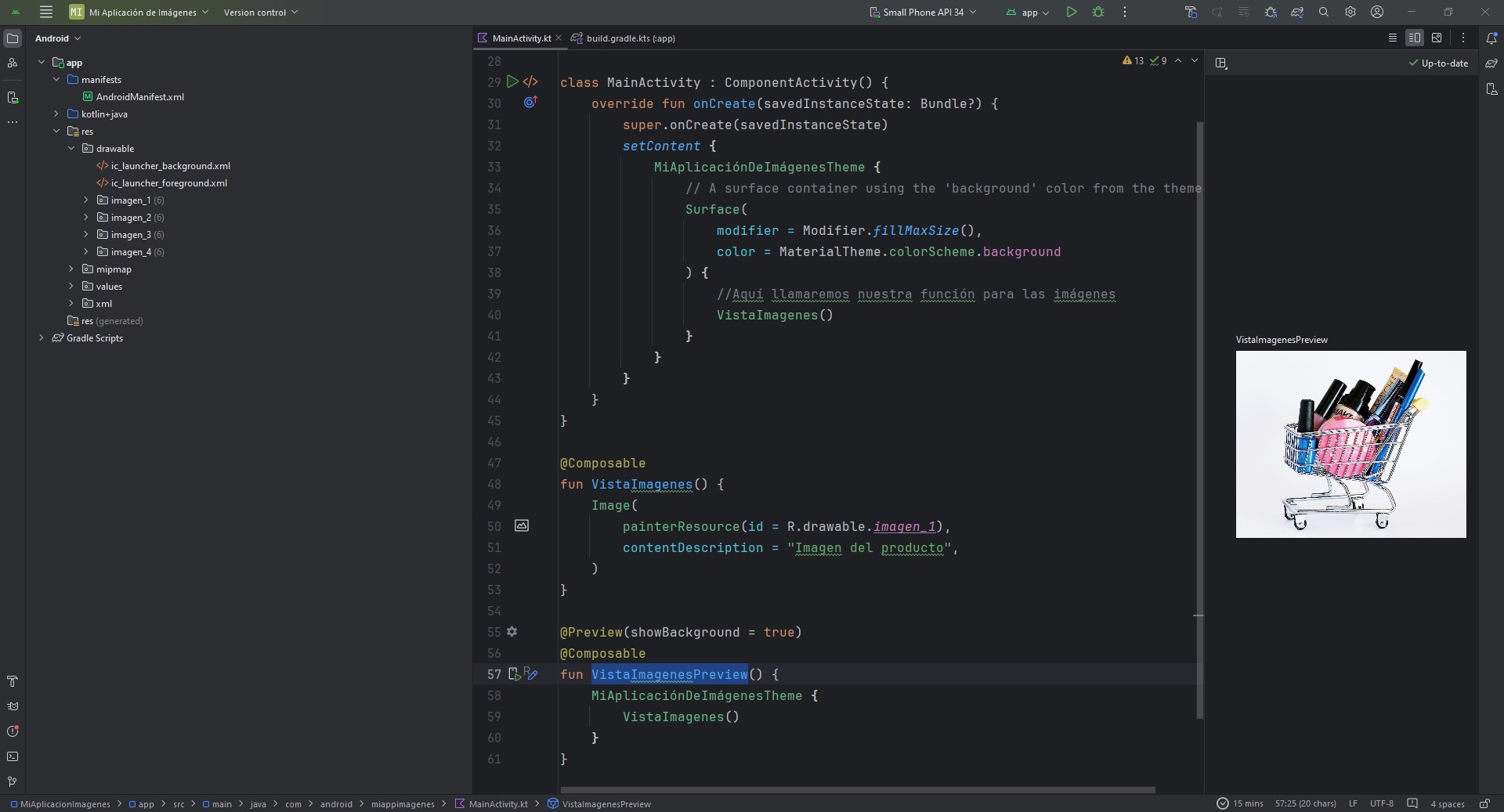Open the Logcat tool window
The image size is (1504, 812).
pyautogui.click(x=13, y=706)
